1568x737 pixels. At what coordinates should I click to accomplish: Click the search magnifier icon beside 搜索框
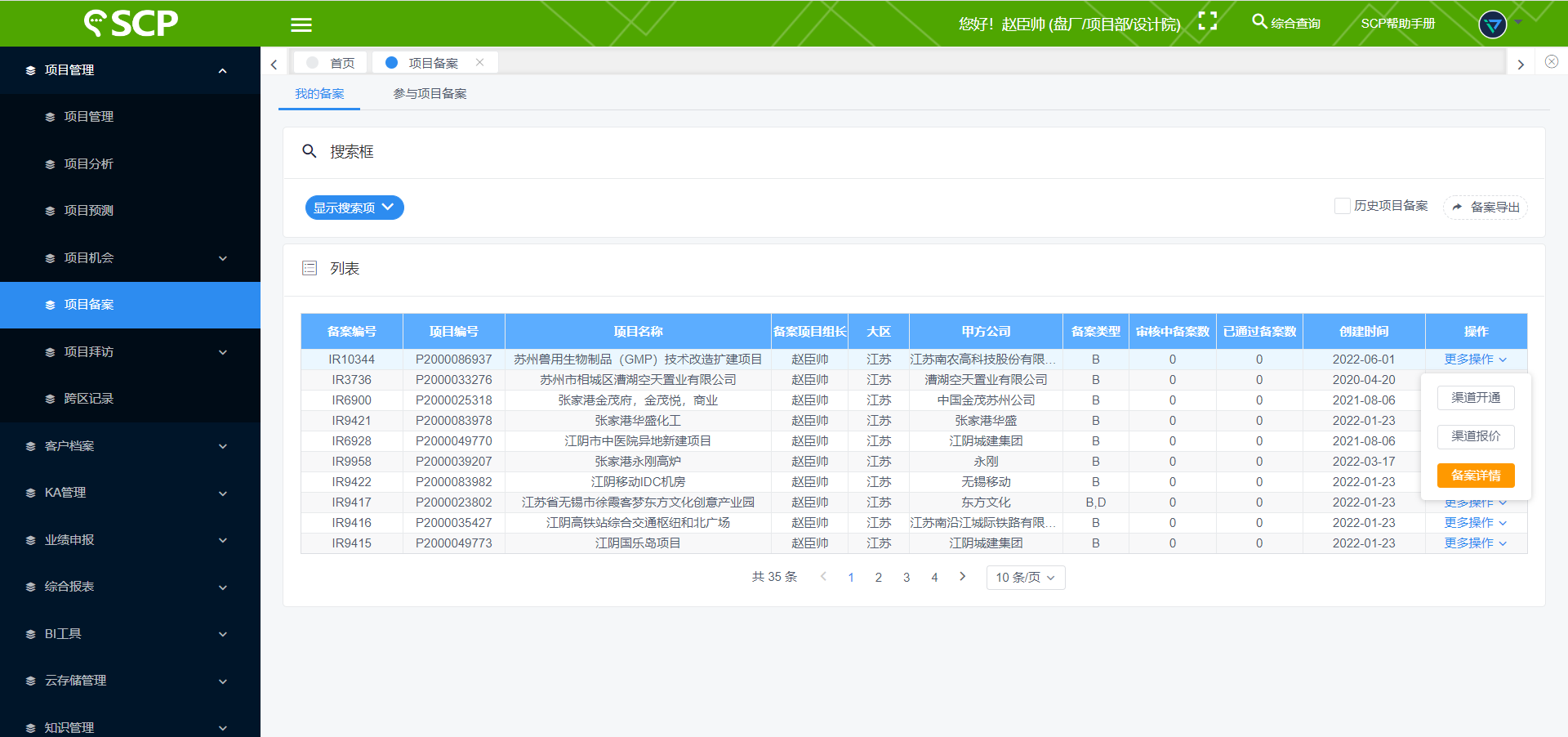click(310, 151)
